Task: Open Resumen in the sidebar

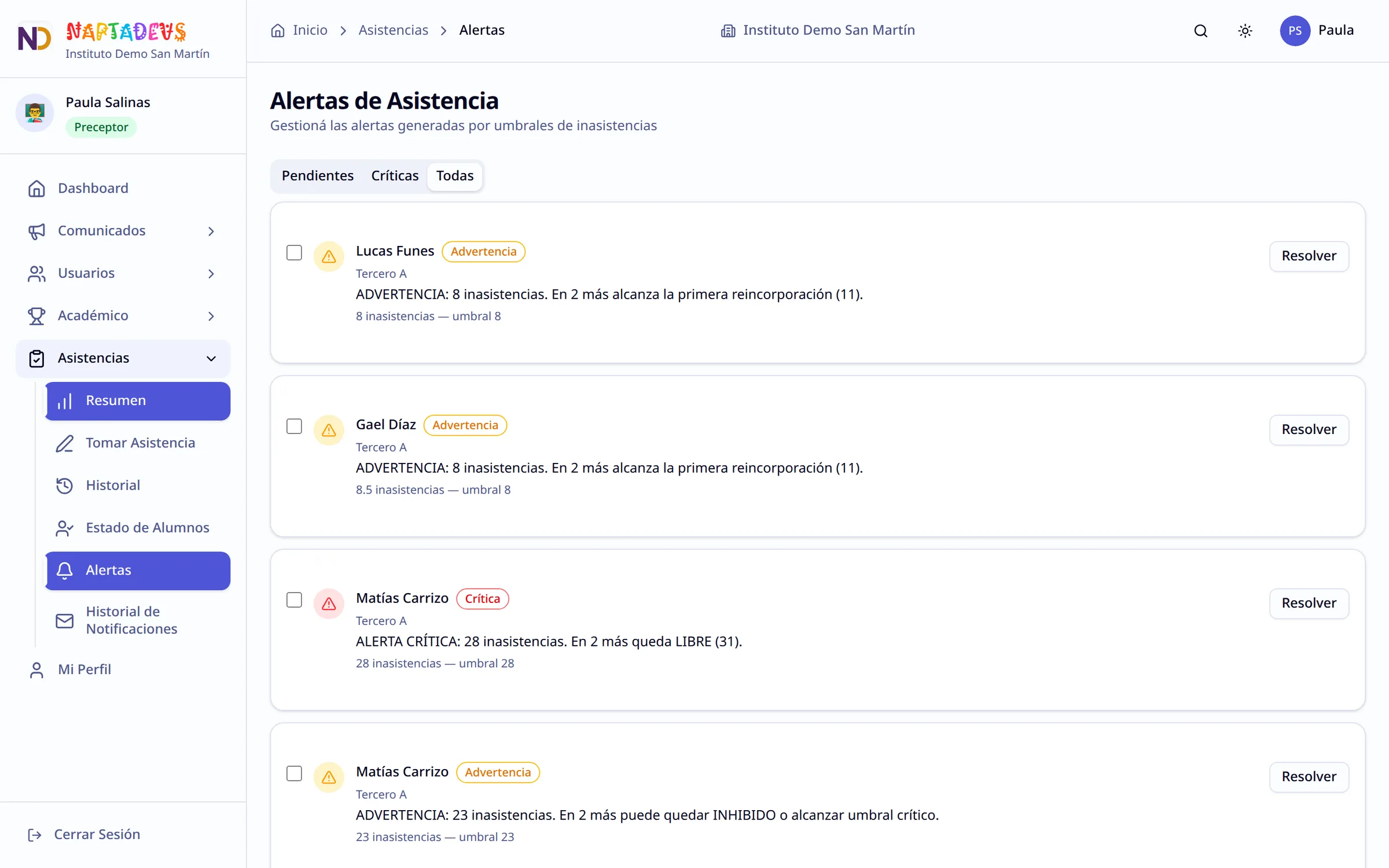Action: 138,401
